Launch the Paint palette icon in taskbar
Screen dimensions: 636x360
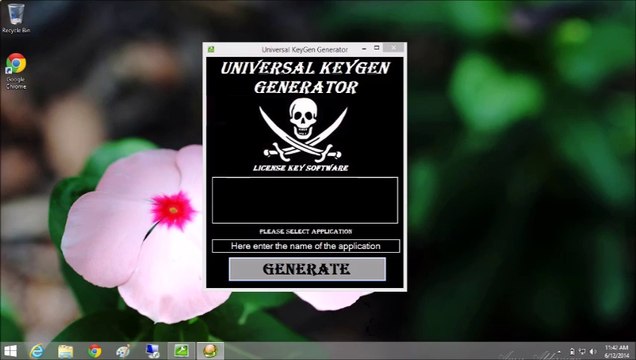coord(123,351)
